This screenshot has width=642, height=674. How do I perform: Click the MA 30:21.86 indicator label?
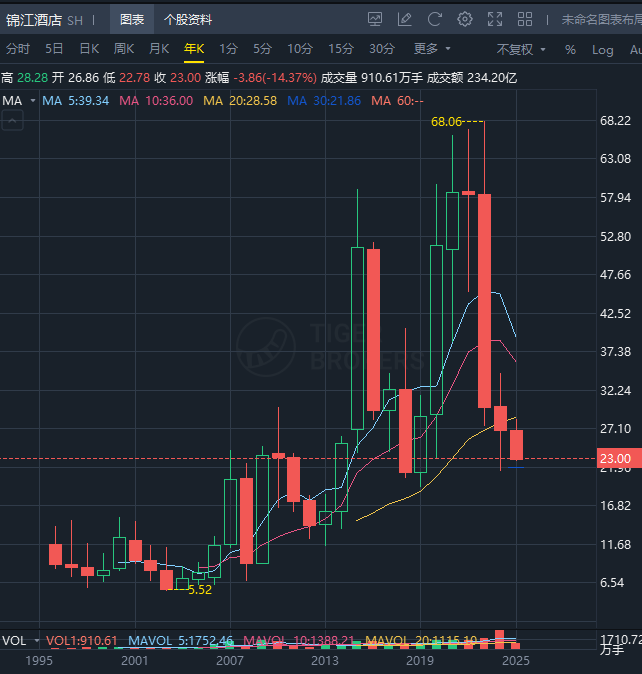324,101
